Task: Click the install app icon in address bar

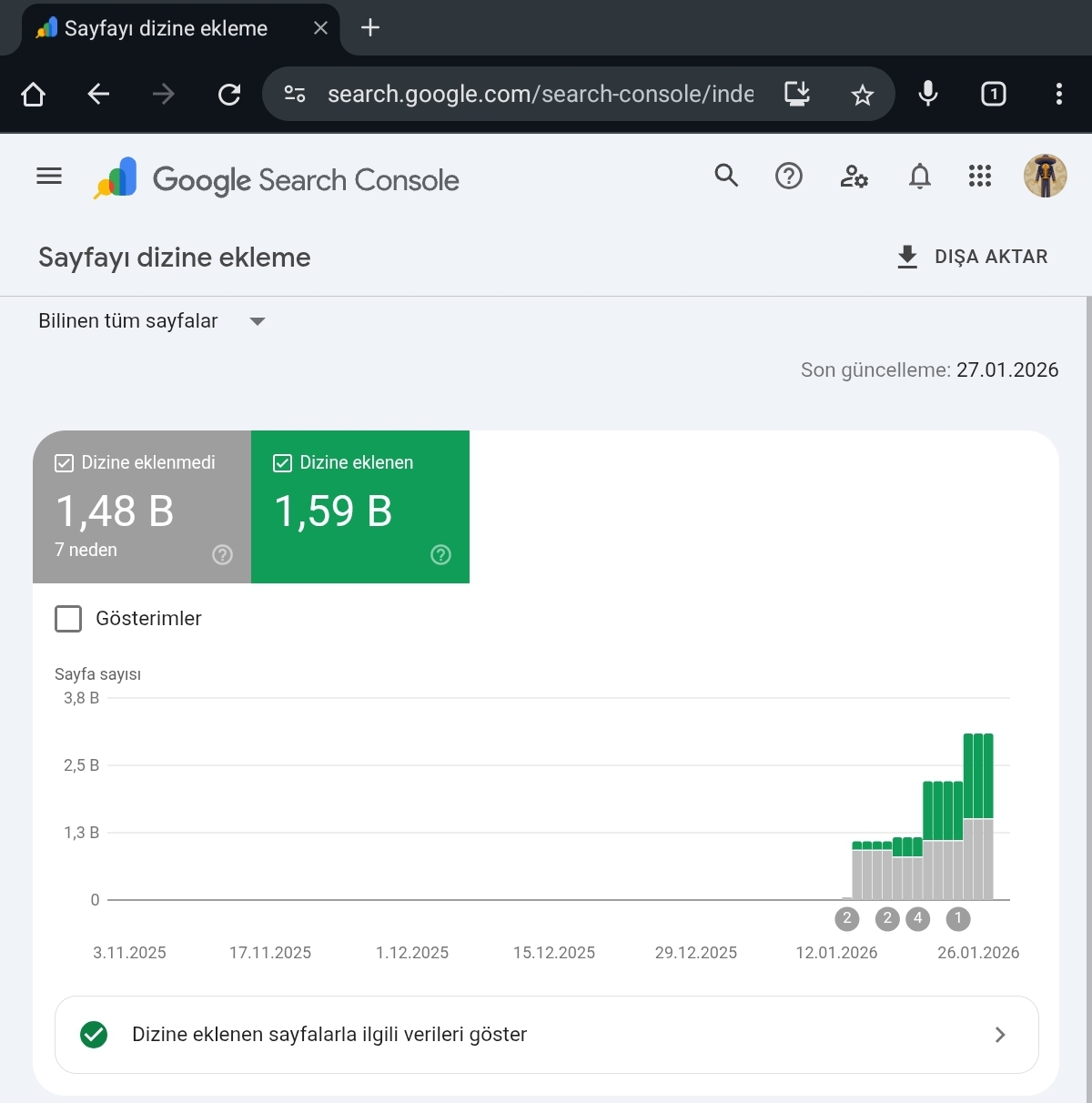Action: click(x=797, y=94)
